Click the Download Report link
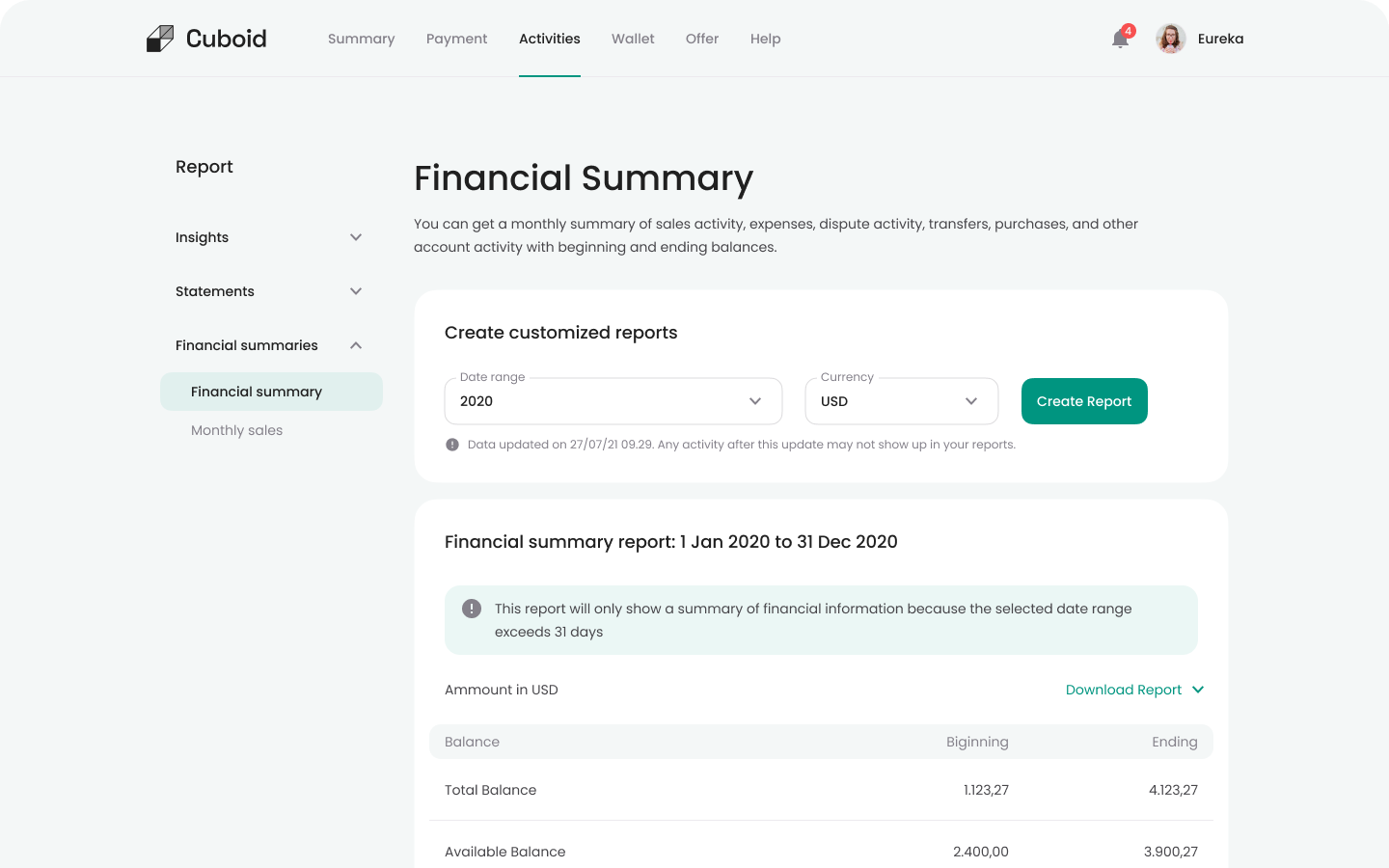Image resolution: width=1389 pixels, height=868 pixels. 1123,690
